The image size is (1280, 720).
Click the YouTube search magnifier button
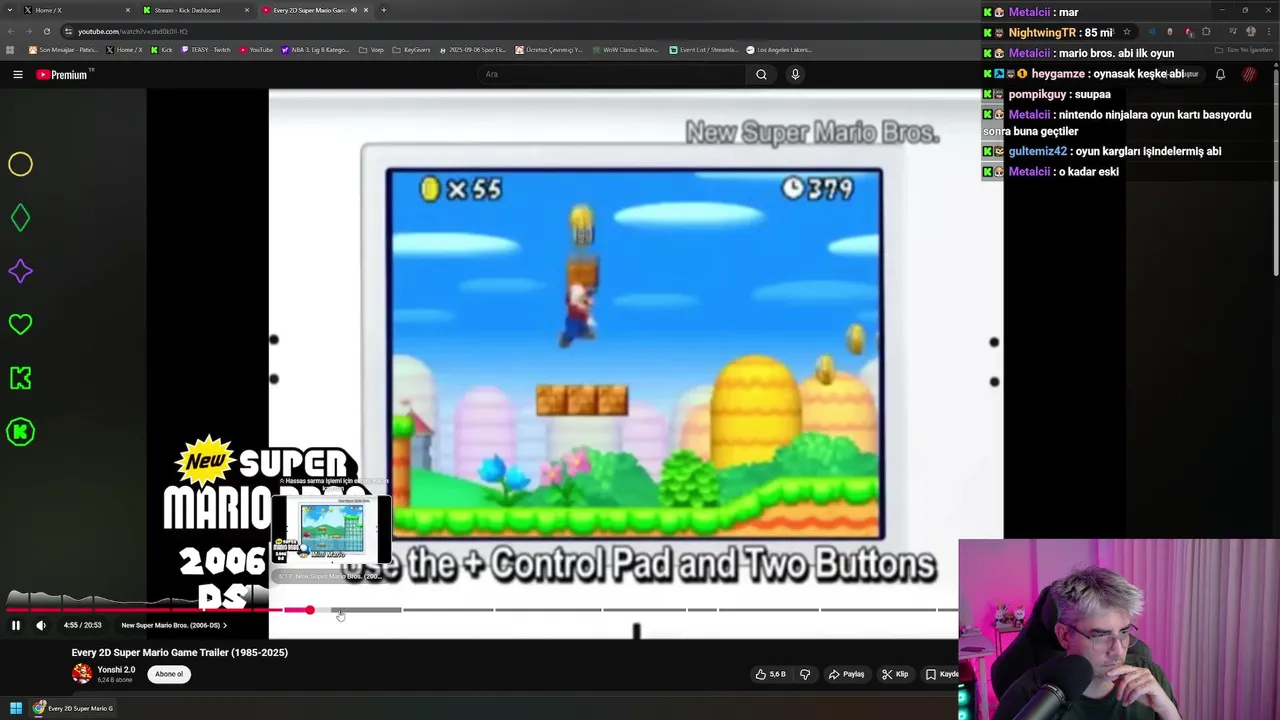[x=761, y=74]
